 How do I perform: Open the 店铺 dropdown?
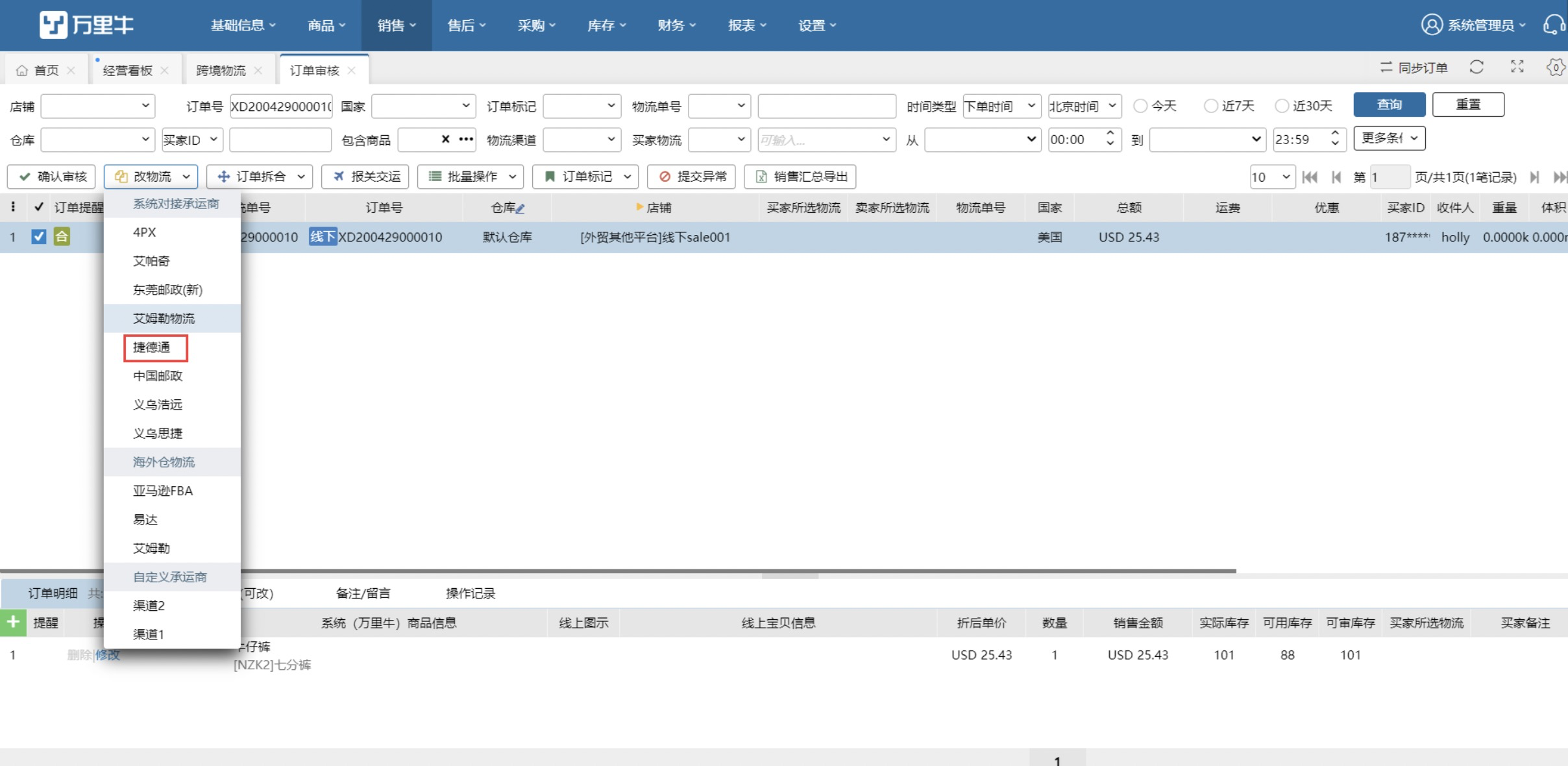pos(98,106)
